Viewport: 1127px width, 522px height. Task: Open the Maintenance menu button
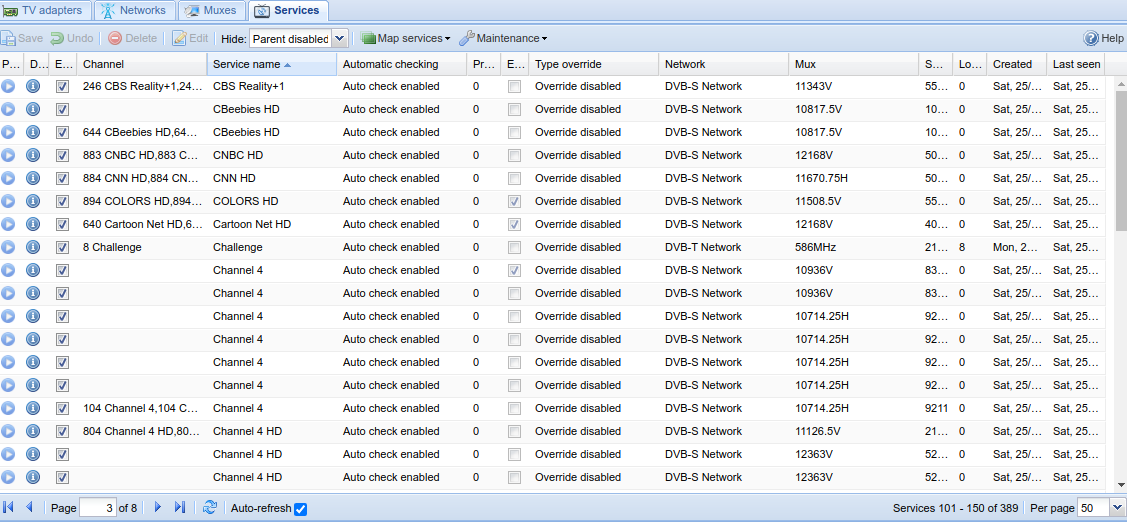point(503,38)
